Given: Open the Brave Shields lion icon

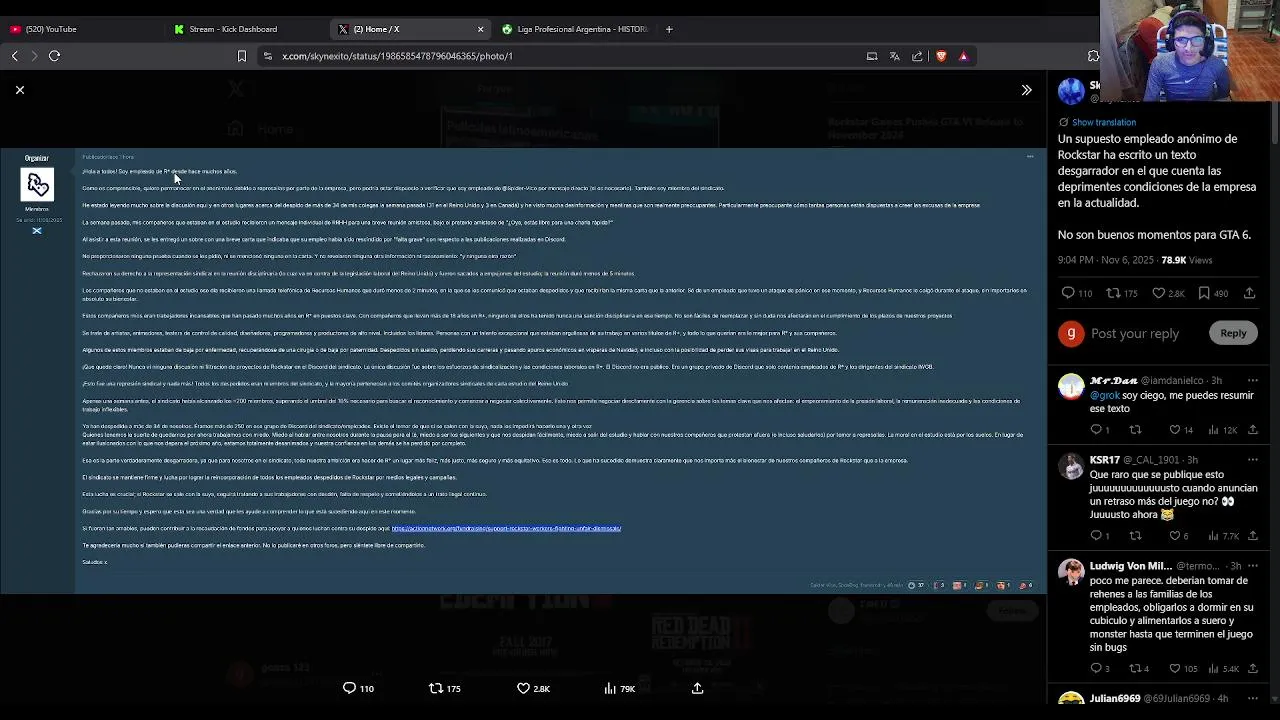Looking at the screenshot, I should pyautogui.click(x=941, y=56).
